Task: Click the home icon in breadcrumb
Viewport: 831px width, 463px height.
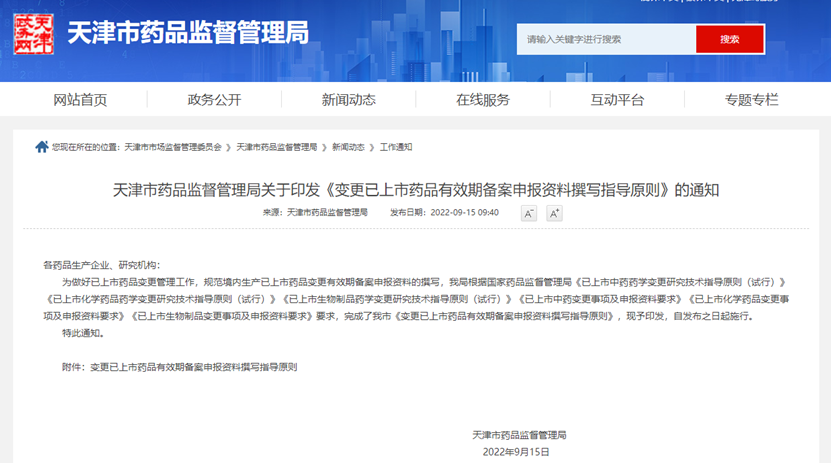Action: [x=41, y=147]
